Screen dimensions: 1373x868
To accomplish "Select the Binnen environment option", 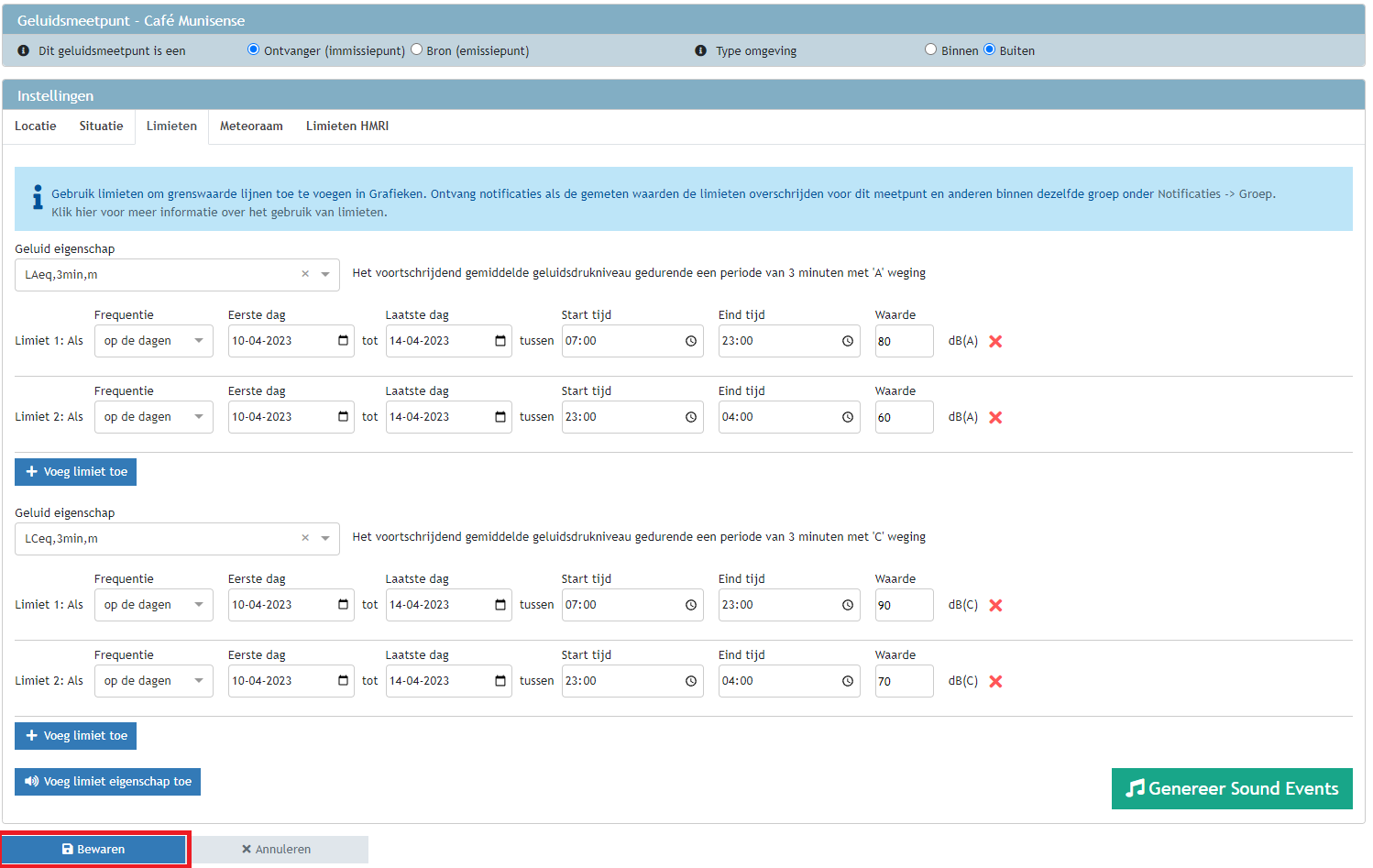I will (931, 49).
